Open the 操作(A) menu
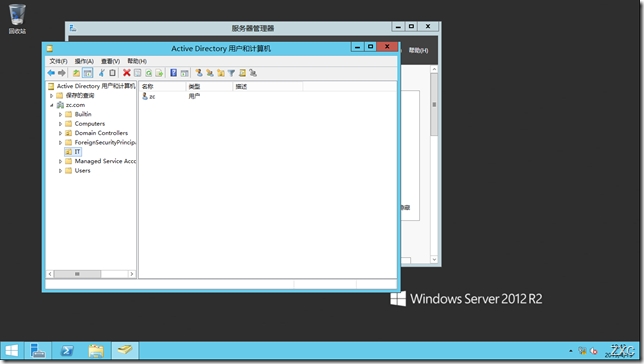The width and height of the screenshot is (644, 364). [84, 61]
